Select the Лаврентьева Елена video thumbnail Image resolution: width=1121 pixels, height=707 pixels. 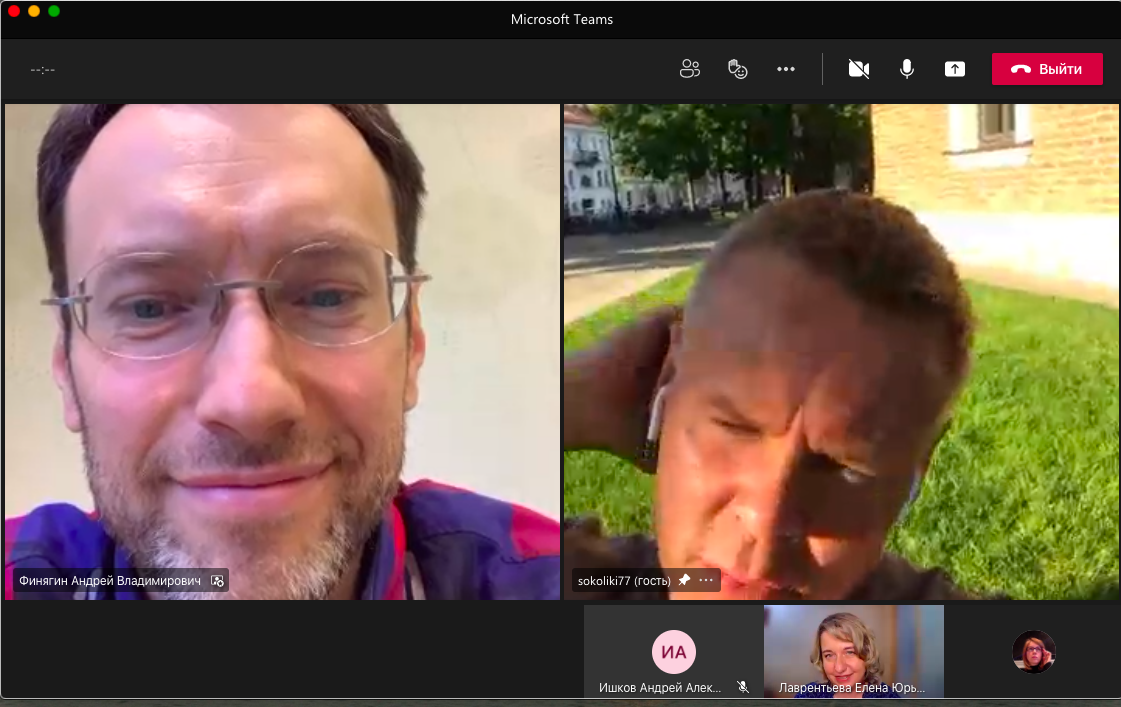(853, 645)
